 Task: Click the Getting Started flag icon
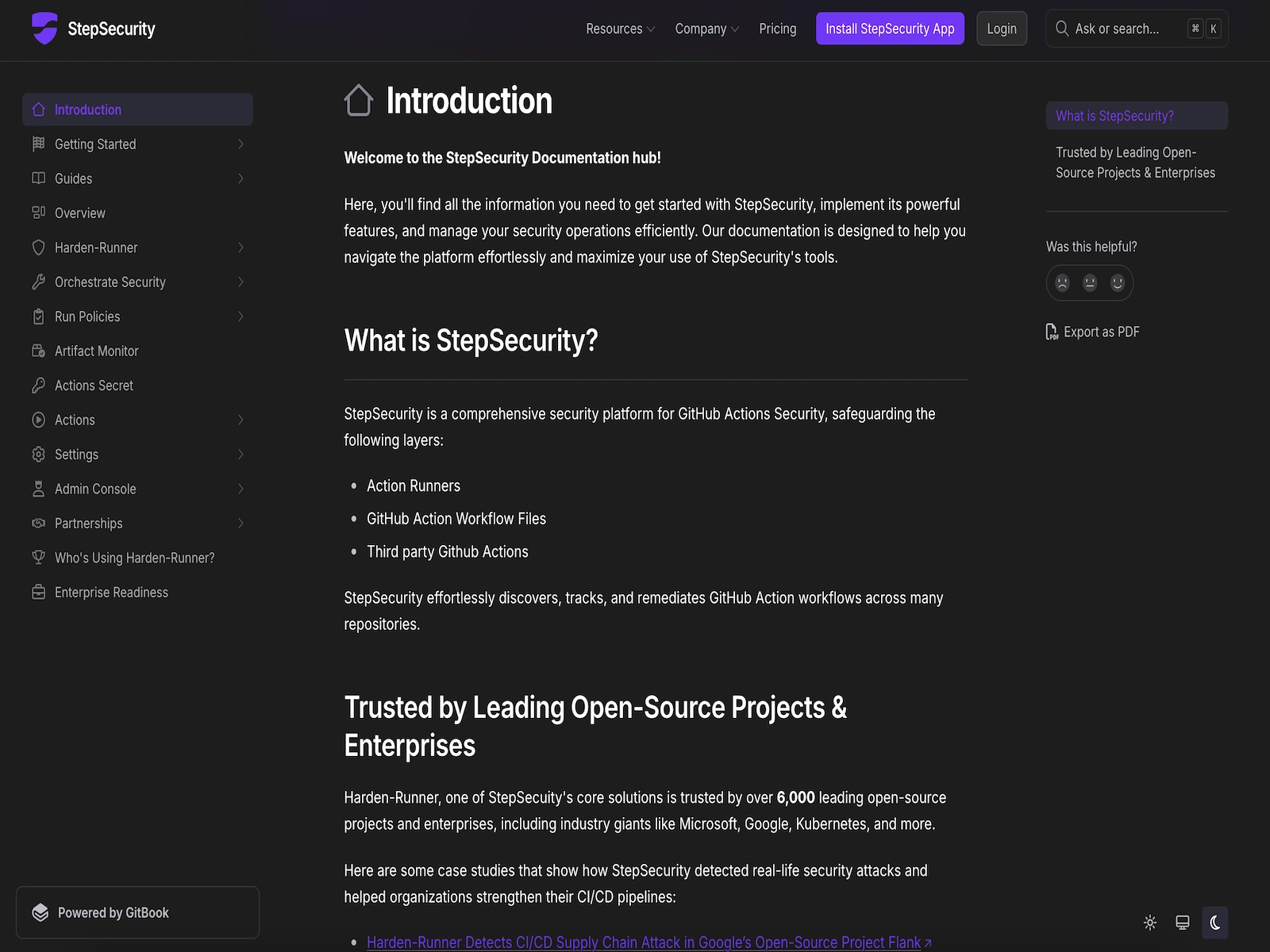pos(38,144)
